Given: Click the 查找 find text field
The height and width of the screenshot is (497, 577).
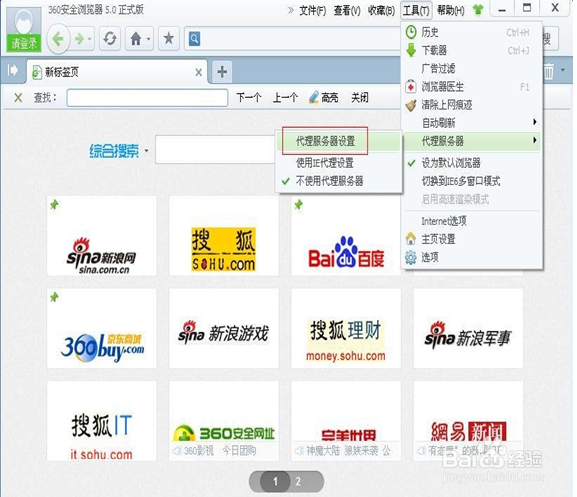Looking at the screenshot, I should (147, 98).
